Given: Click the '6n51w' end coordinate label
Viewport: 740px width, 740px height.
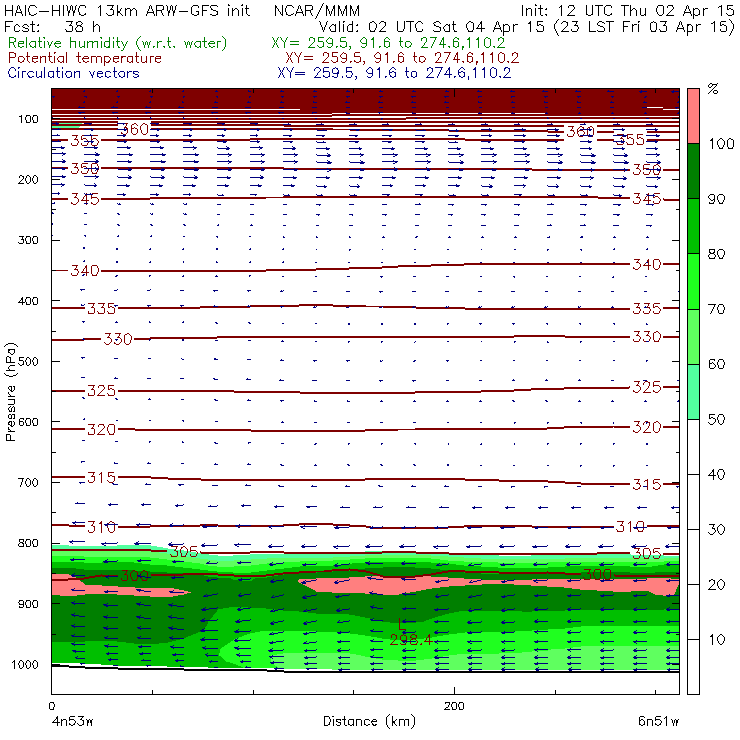Looking at the screenshot, I should 658,722.
